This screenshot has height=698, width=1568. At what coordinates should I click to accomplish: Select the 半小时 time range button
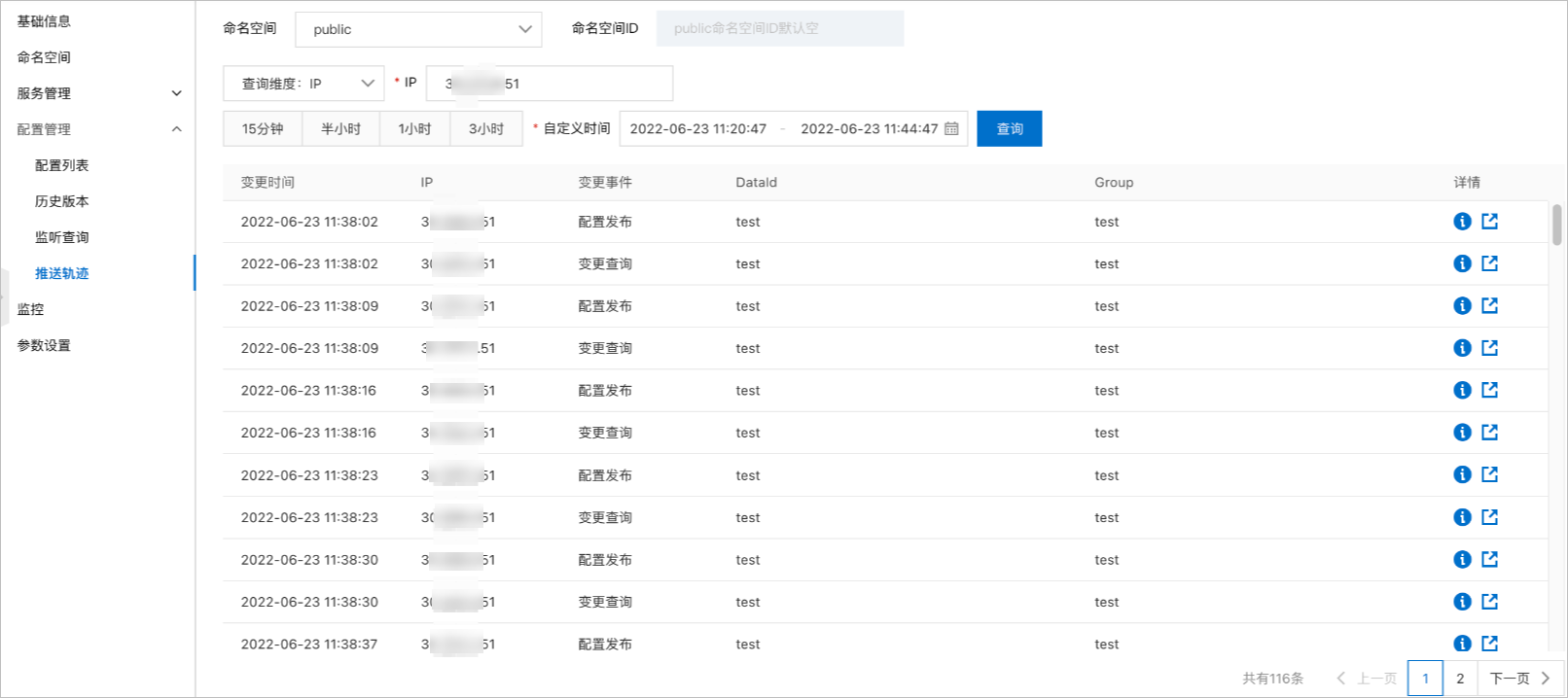(x=340, y=128)
